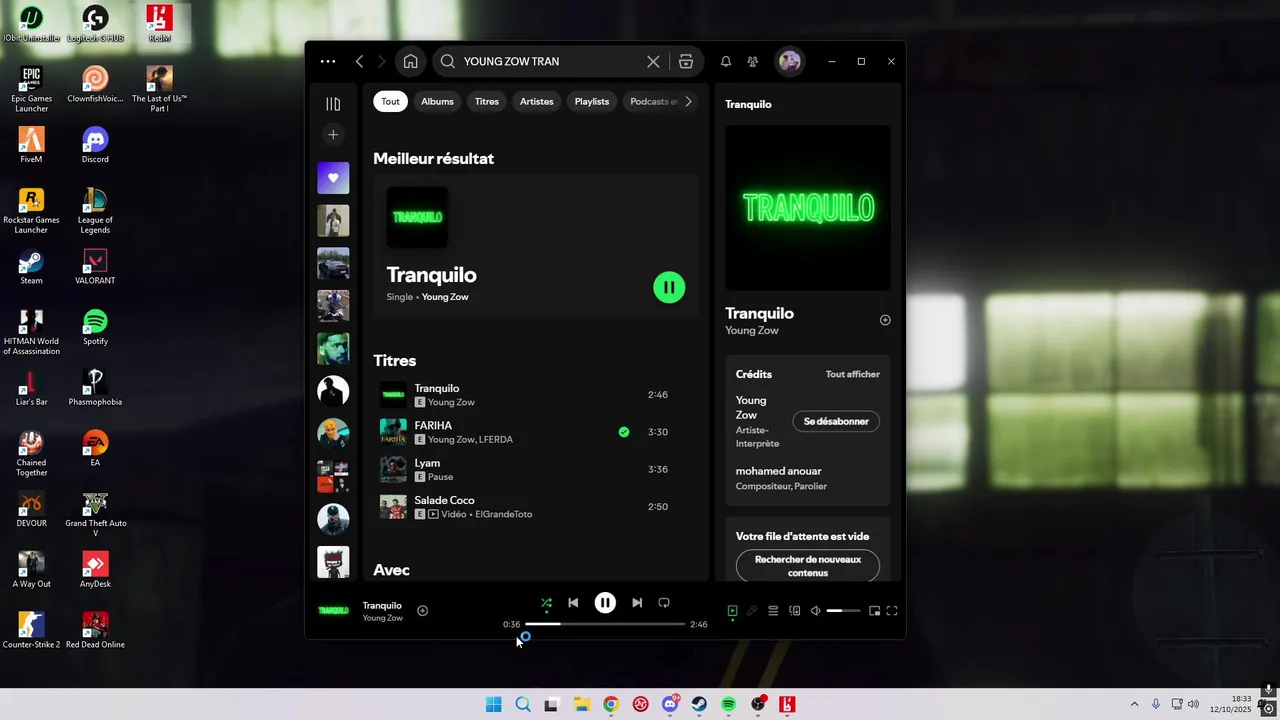
Task: Open the Spotify Home page
Action: [x=410, y=61]
